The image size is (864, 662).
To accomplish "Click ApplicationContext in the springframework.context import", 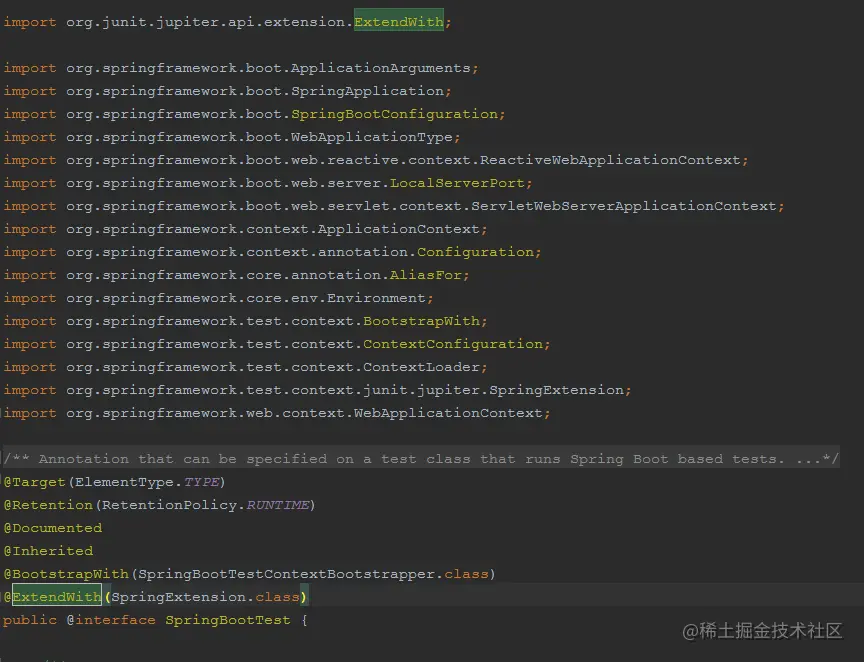I will 399,229.
